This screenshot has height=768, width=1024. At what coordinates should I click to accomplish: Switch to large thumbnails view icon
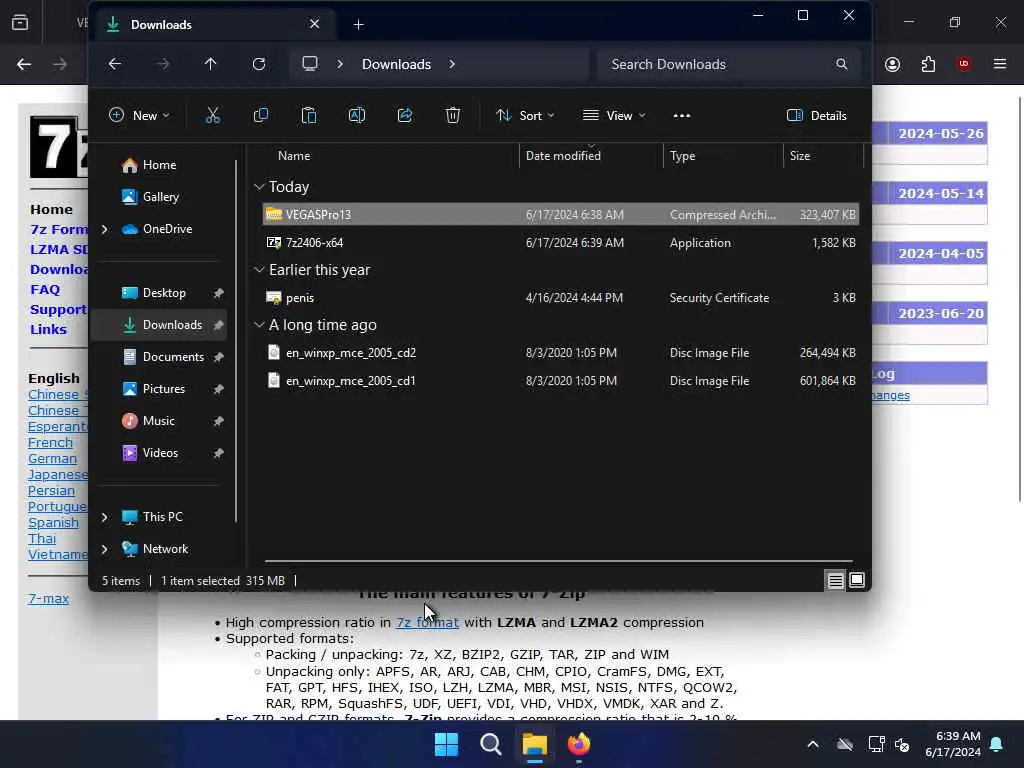coord(857,580)
